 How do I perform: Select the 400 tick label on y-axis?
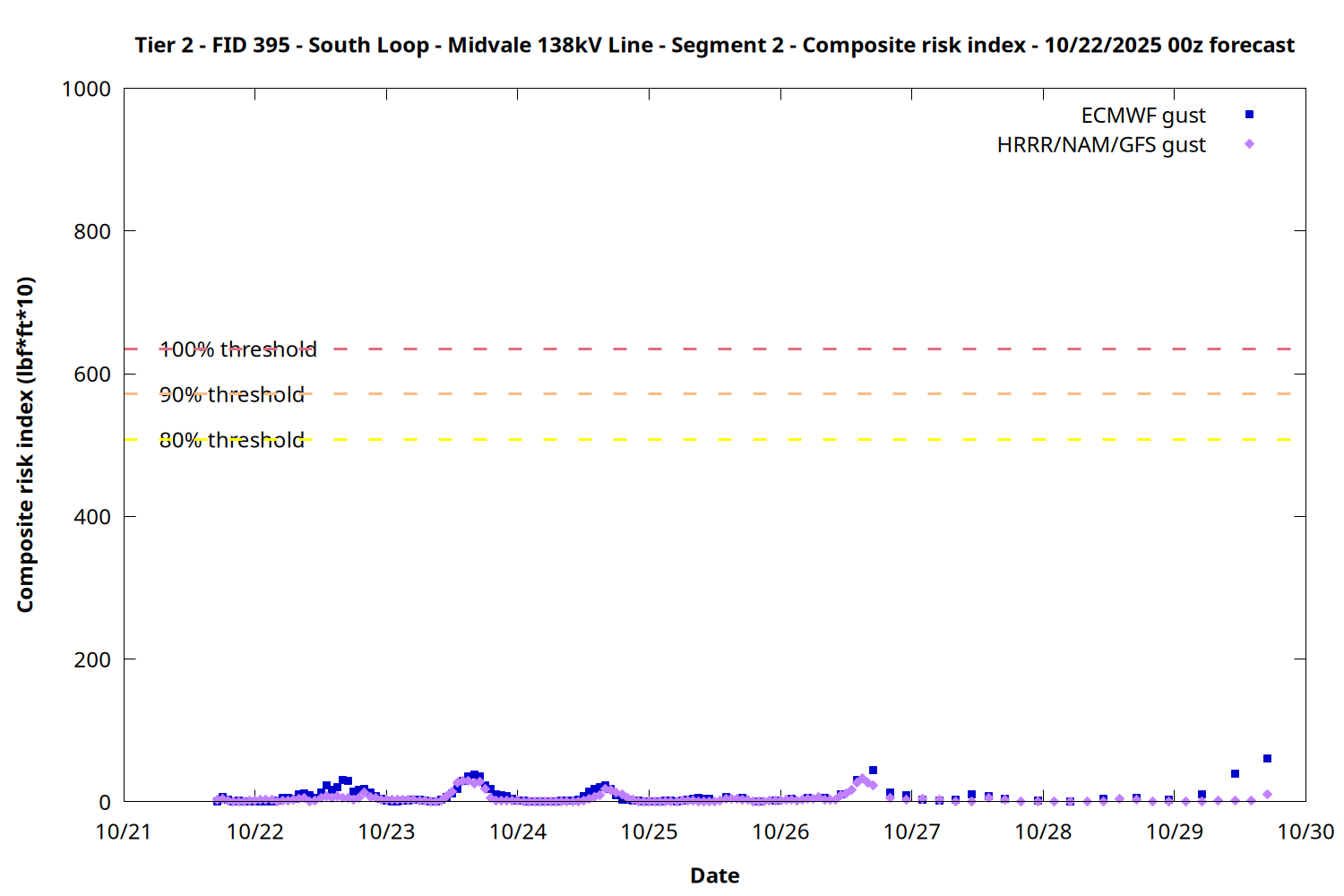pos(92,517)
